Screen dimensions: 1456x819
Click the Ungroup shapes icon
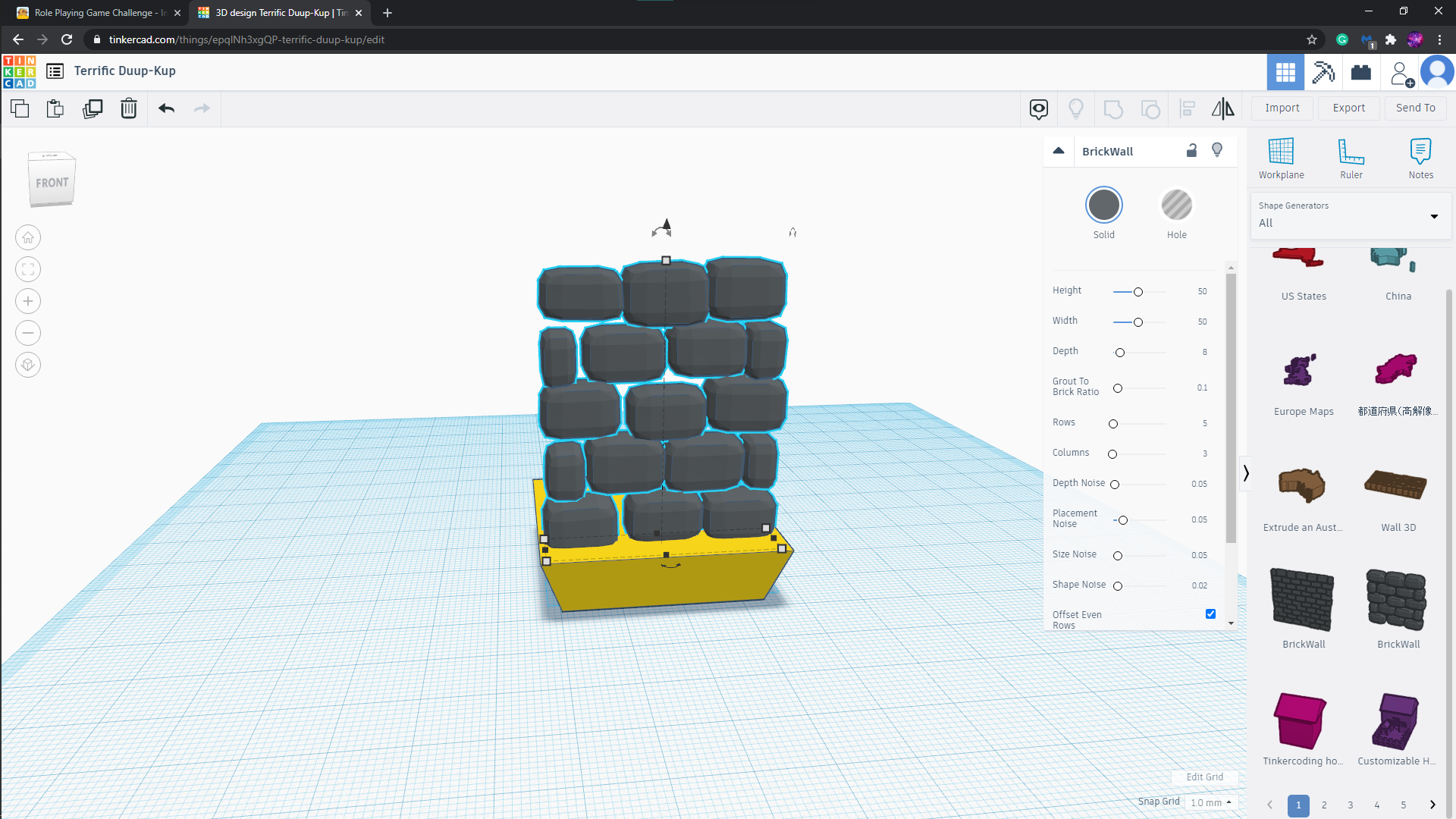[x=1150, y=109]
